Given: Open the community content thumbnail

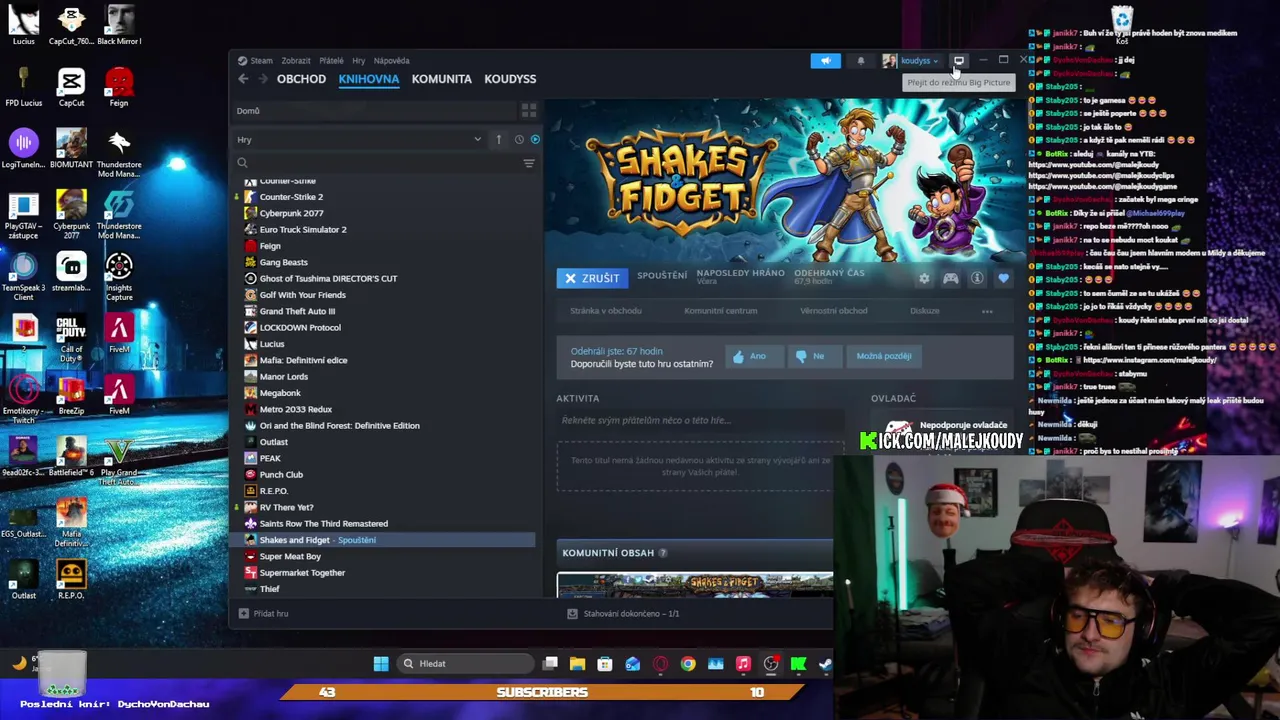Looking at the screenshot, I should coord(695,585).
